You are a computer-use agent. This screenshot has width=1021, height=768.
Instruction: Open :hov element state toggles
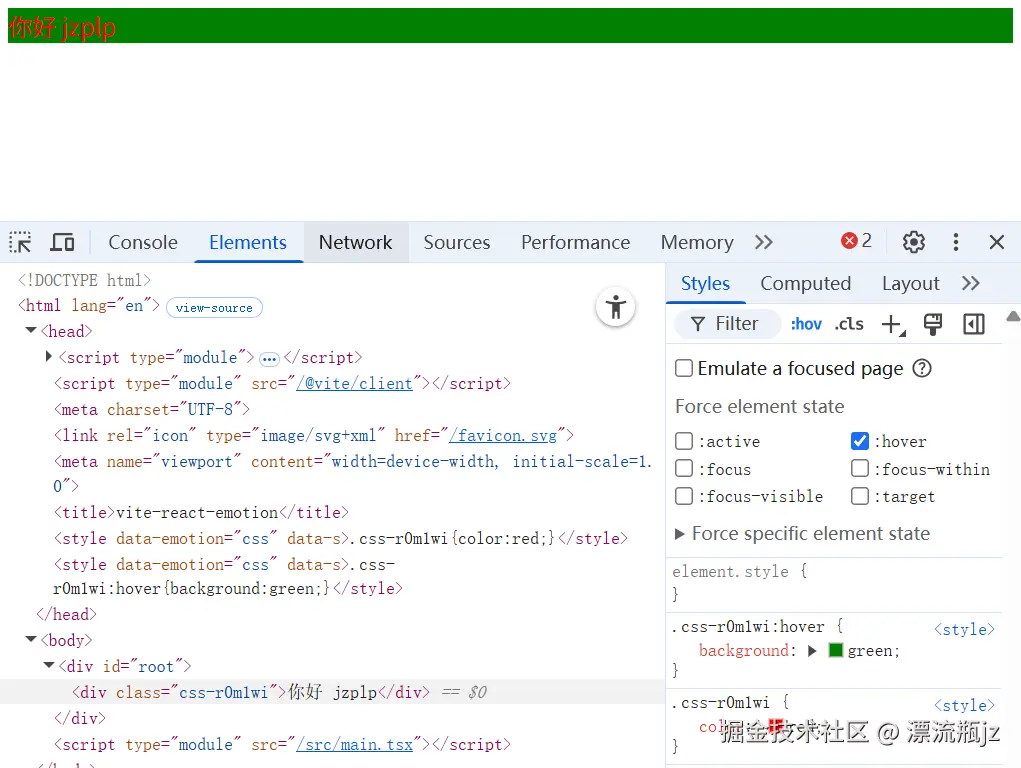tap(806, 323)
